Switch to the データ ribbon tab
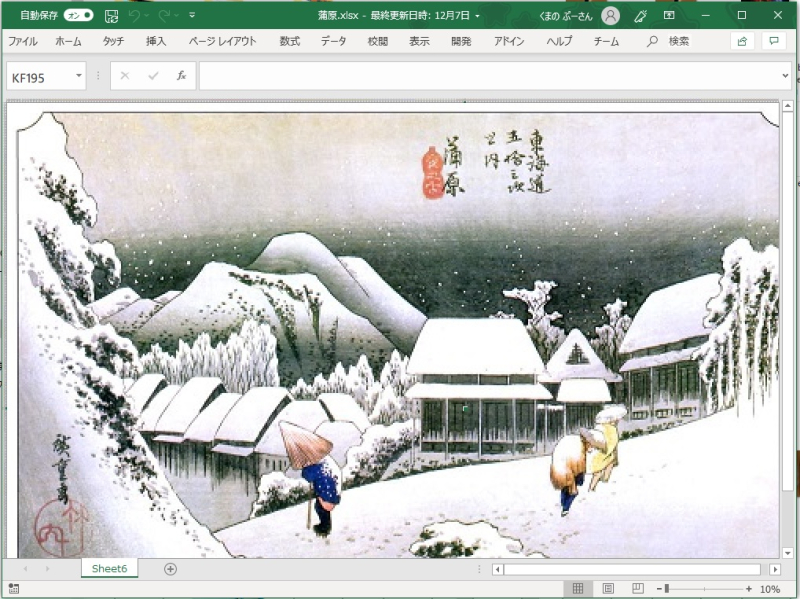Viewport: 800px width, 599px height. 334,41
